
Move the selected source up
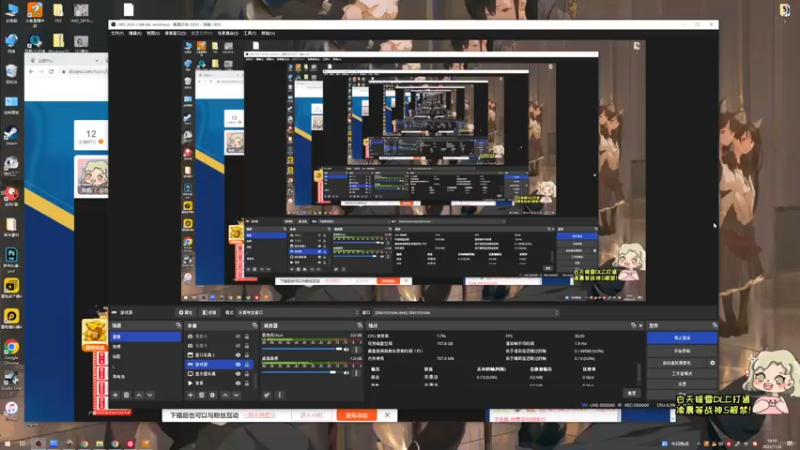pos(225,395)
